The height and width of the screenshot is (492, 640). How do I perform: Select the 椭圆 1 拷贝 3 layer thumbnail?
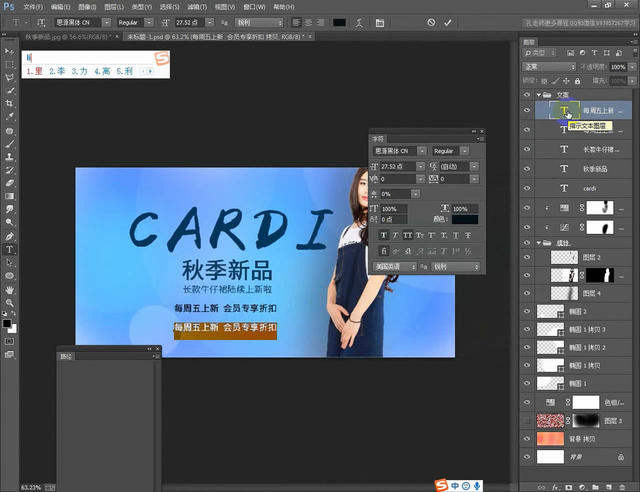click(x=550, y=329)
